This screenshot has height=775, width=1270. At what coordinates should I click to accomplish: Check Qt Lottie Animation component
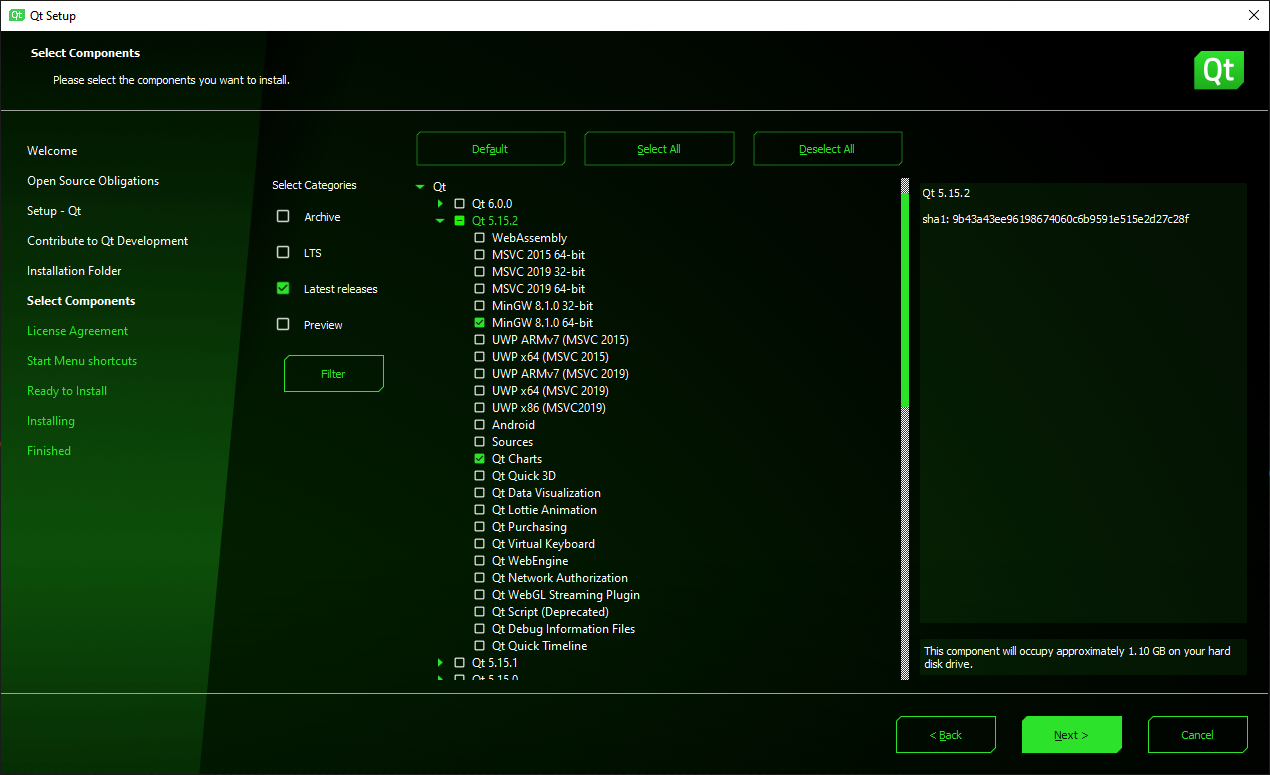479,510
